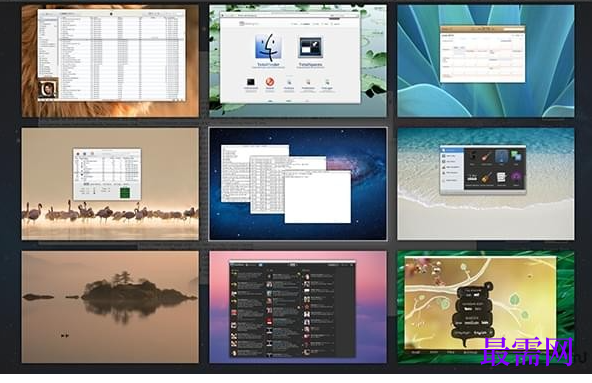This screenshot has height=383, width=592.
Task: Select the white sheet-music project icon
Action: pyautogui.click(x=501, y=177)
